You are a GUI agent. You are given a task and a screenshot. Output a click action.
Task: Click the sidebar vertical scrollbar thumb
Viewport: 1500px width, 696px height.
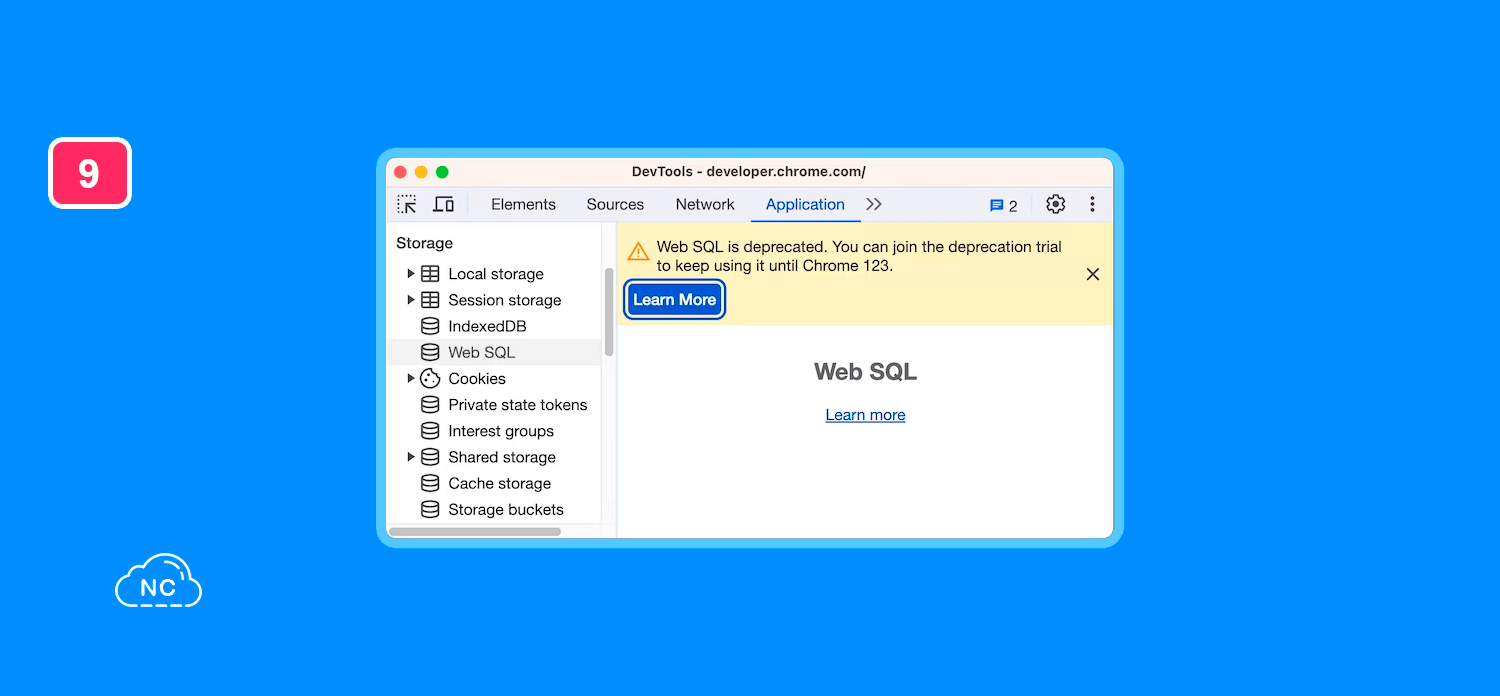pos(609,312)
